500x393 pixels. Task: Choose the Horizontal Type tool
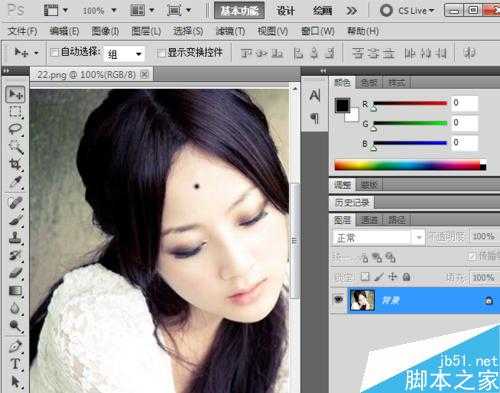click(15, 364)
